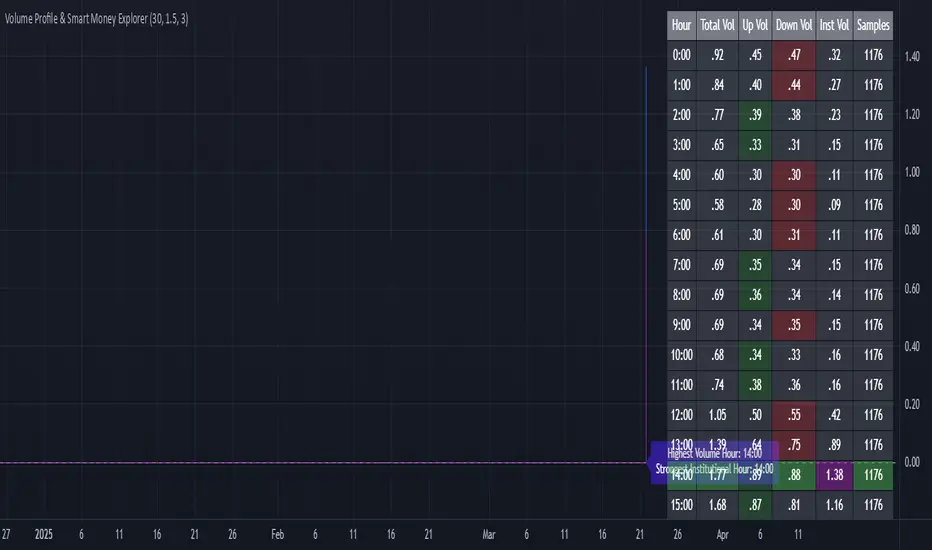Screen dimensions: 932x550
Task: Select the .92 Total Vol cell in the 0:00 row
Action: (717, 55)
